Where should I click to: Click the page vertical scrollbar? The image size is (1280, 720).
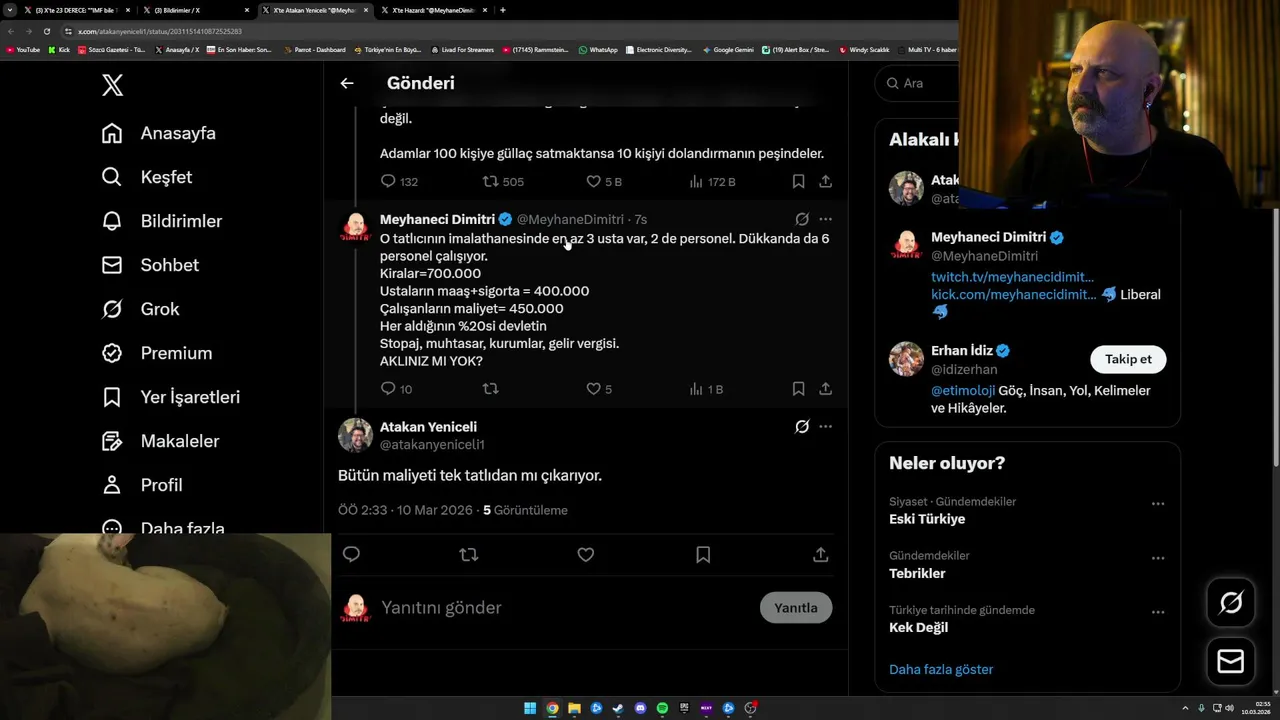point(1275,337)
